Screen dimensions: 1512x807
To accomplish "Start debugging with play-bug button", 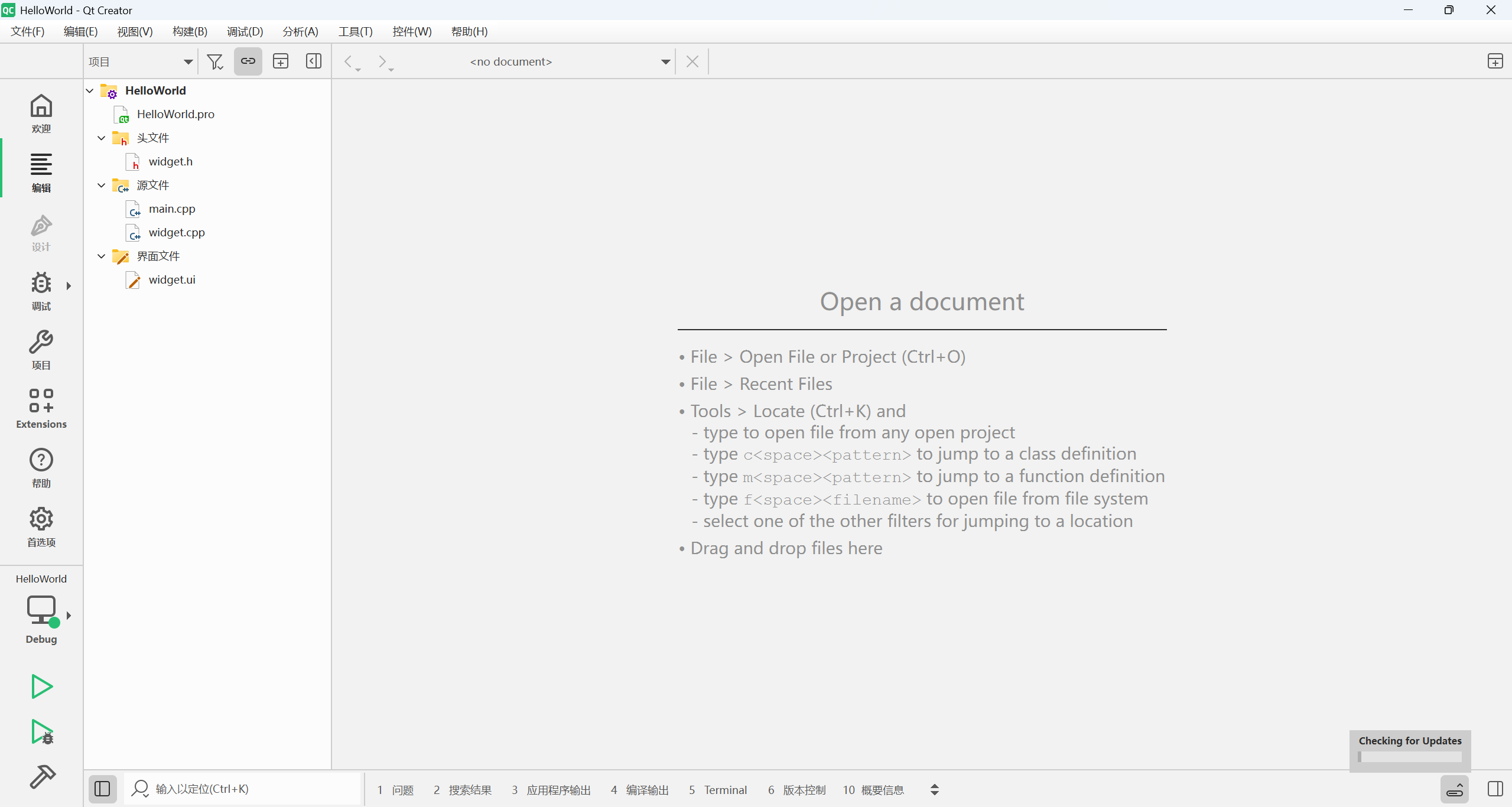I will click(x=41, y=732).
